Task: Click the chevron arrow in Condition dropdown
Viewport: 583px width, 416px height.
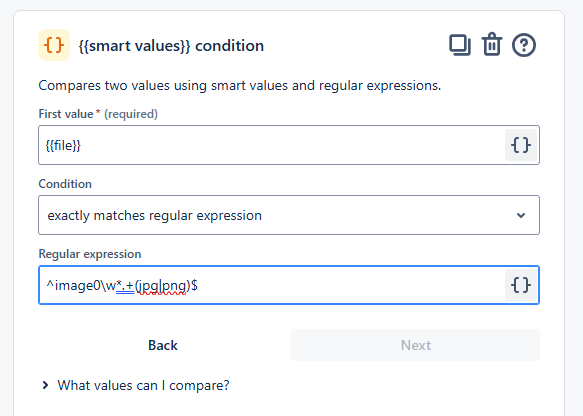Action: coord(521,215)
